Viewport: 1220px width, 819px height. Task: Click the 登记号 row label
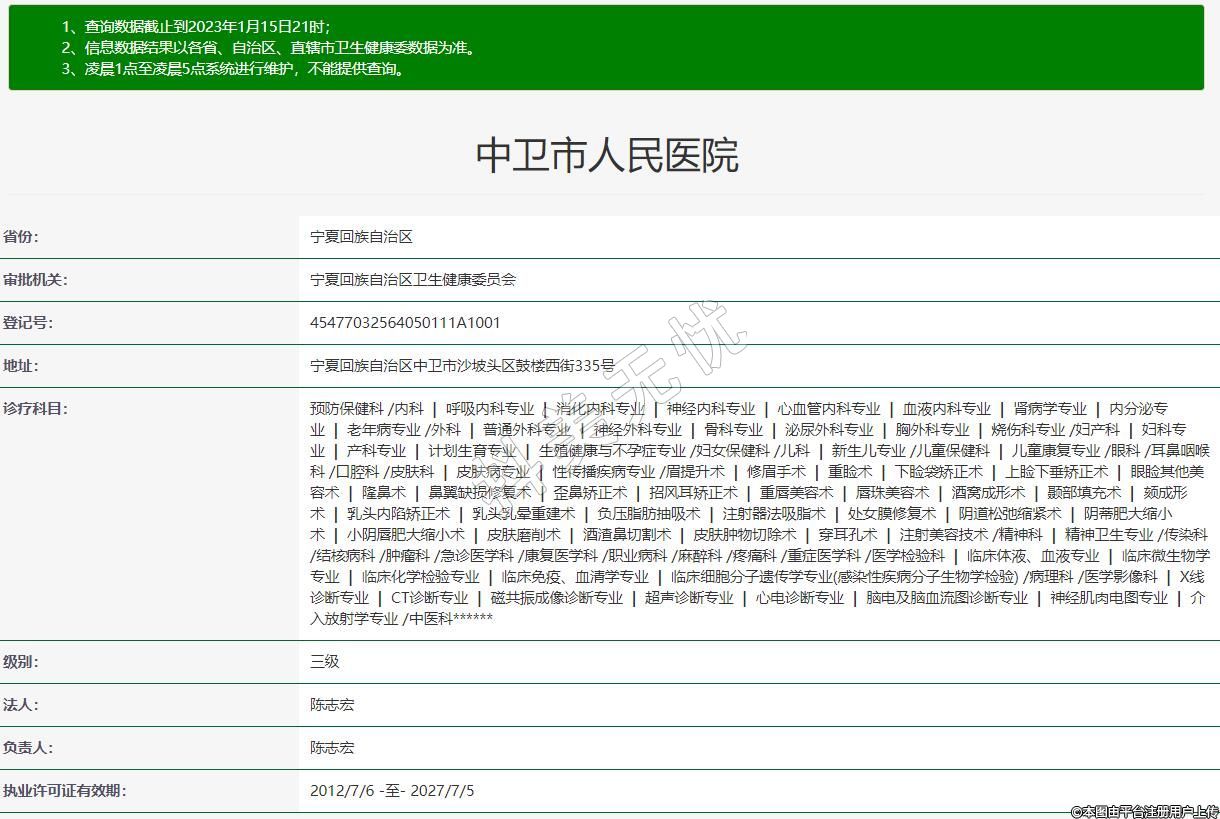(28, 323)
